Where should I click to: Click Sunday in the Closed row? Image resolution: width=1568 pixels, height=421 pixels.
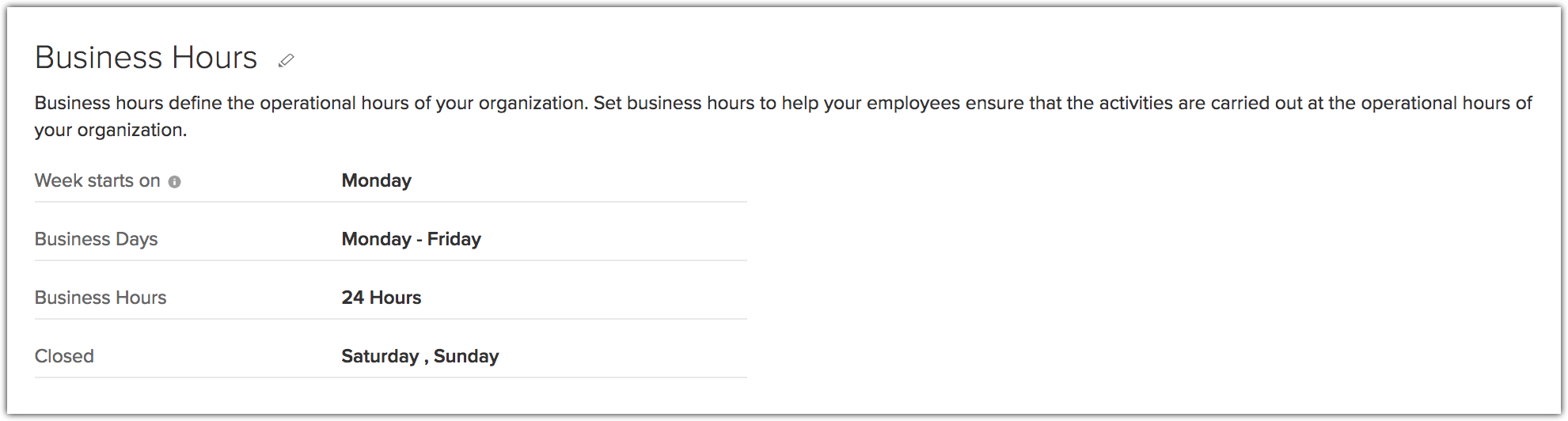466,357
